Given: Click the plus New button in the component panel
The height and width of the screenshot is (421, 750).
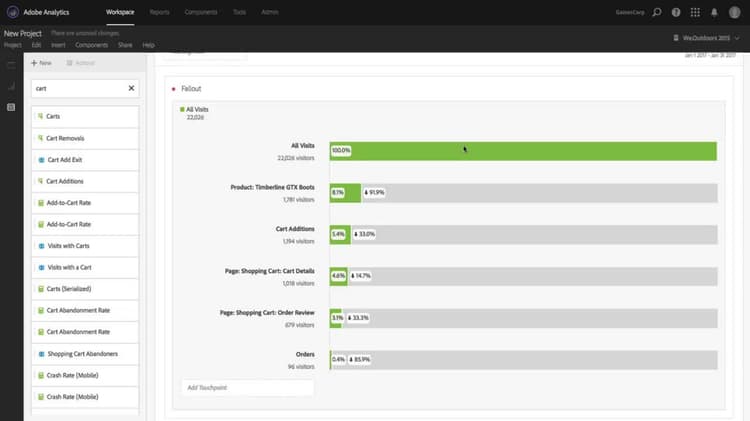Looking at the screenshot, I should [x=41, y=63].
